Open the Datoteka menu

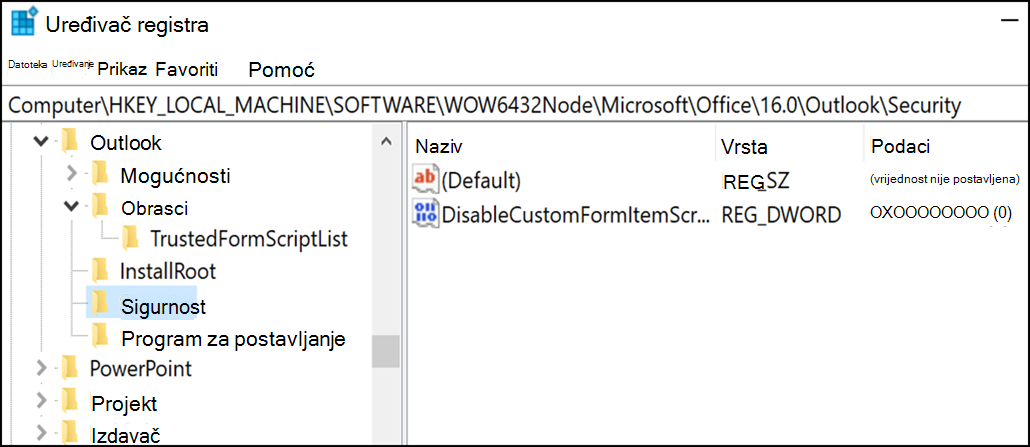28,64
